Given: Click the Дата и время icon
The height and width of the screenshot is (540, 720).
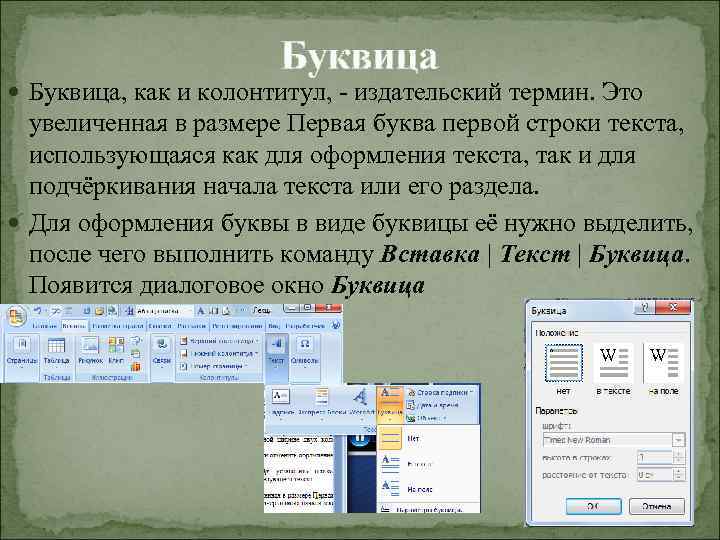Looking at the screenshot, I should point(411,405).
